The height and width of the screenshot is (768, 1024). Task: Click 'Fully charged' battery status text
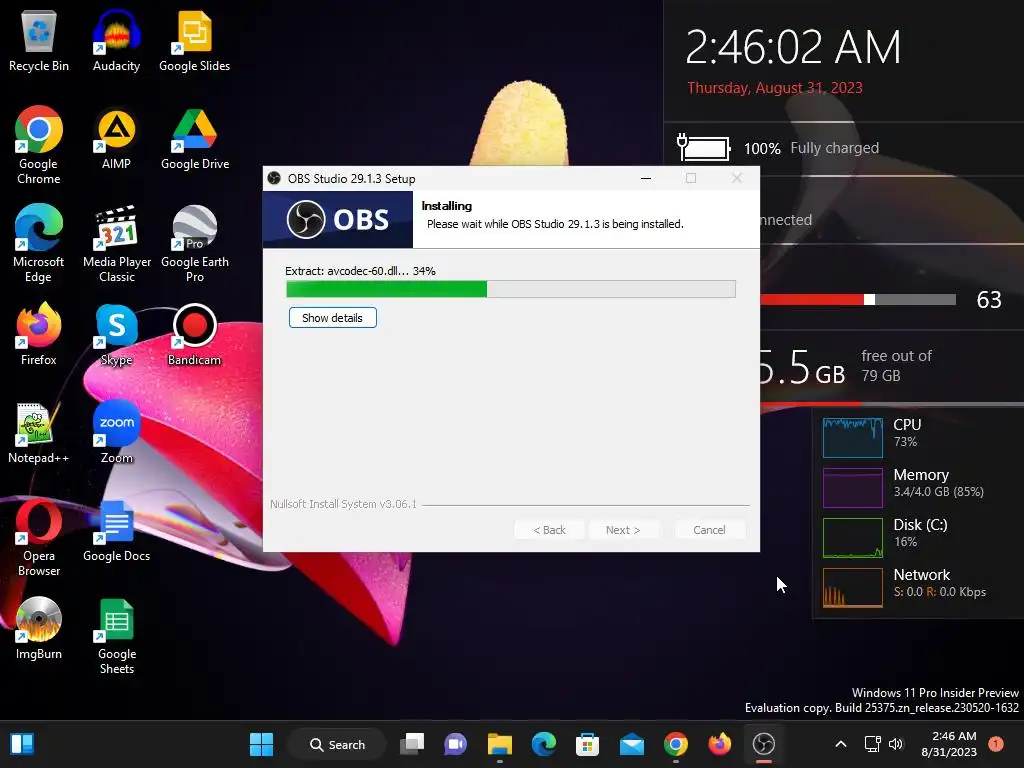click(x=835, y=148)
